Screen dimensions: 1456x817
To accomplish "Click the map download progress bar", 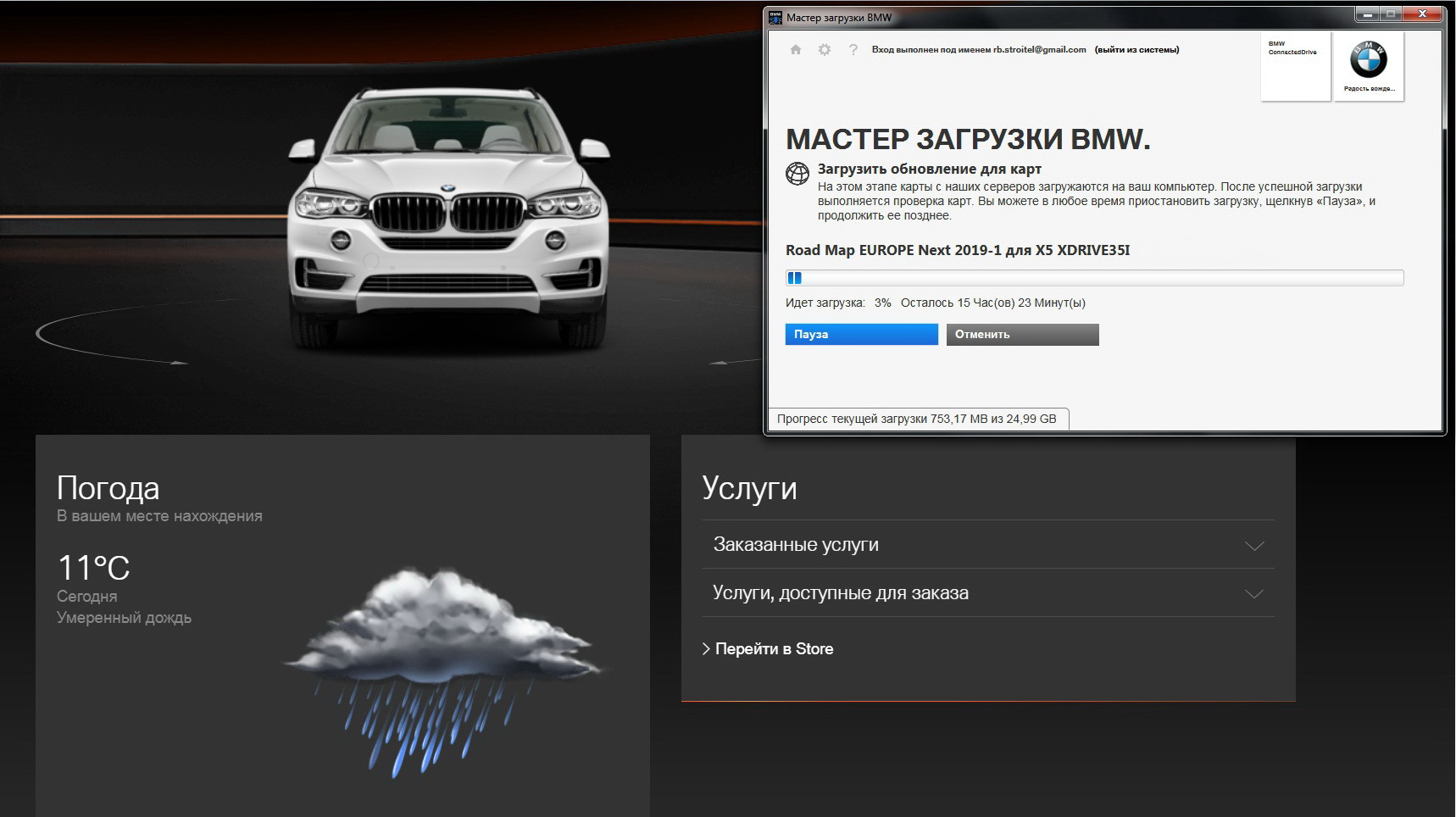I will [1094, 278].
